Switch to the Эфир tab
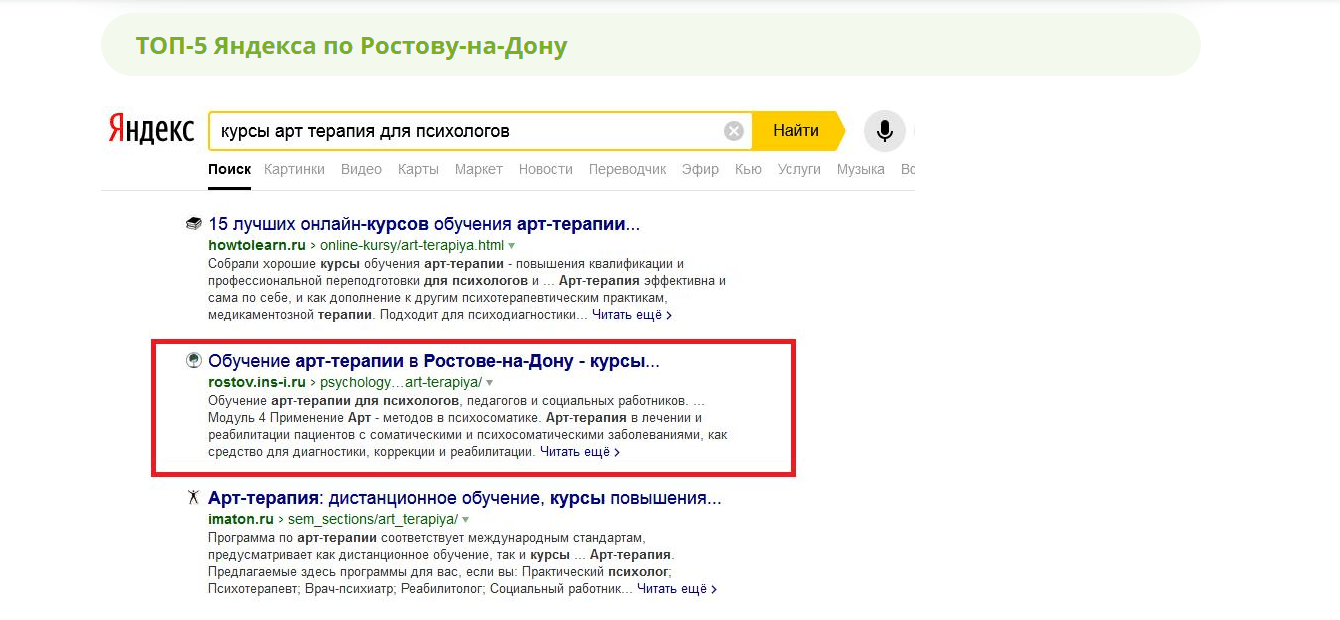 (x=700, y=169)
